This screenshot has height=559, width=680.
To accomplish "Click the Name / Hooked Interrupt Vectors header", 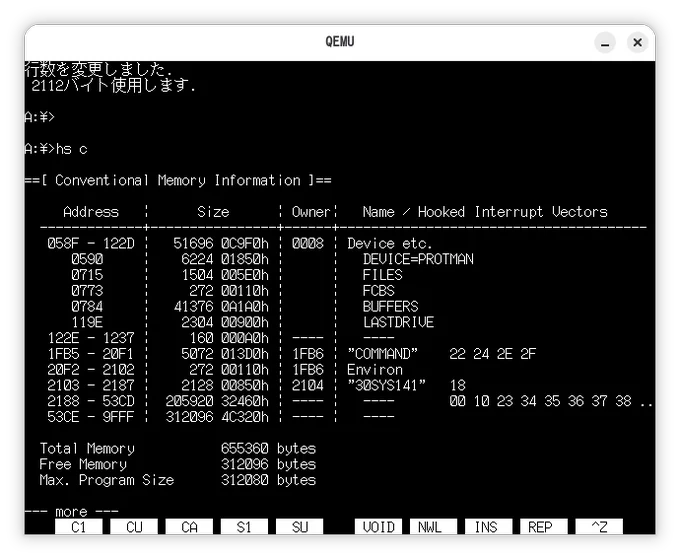I will pyautogui.click(x=485, y=212).
